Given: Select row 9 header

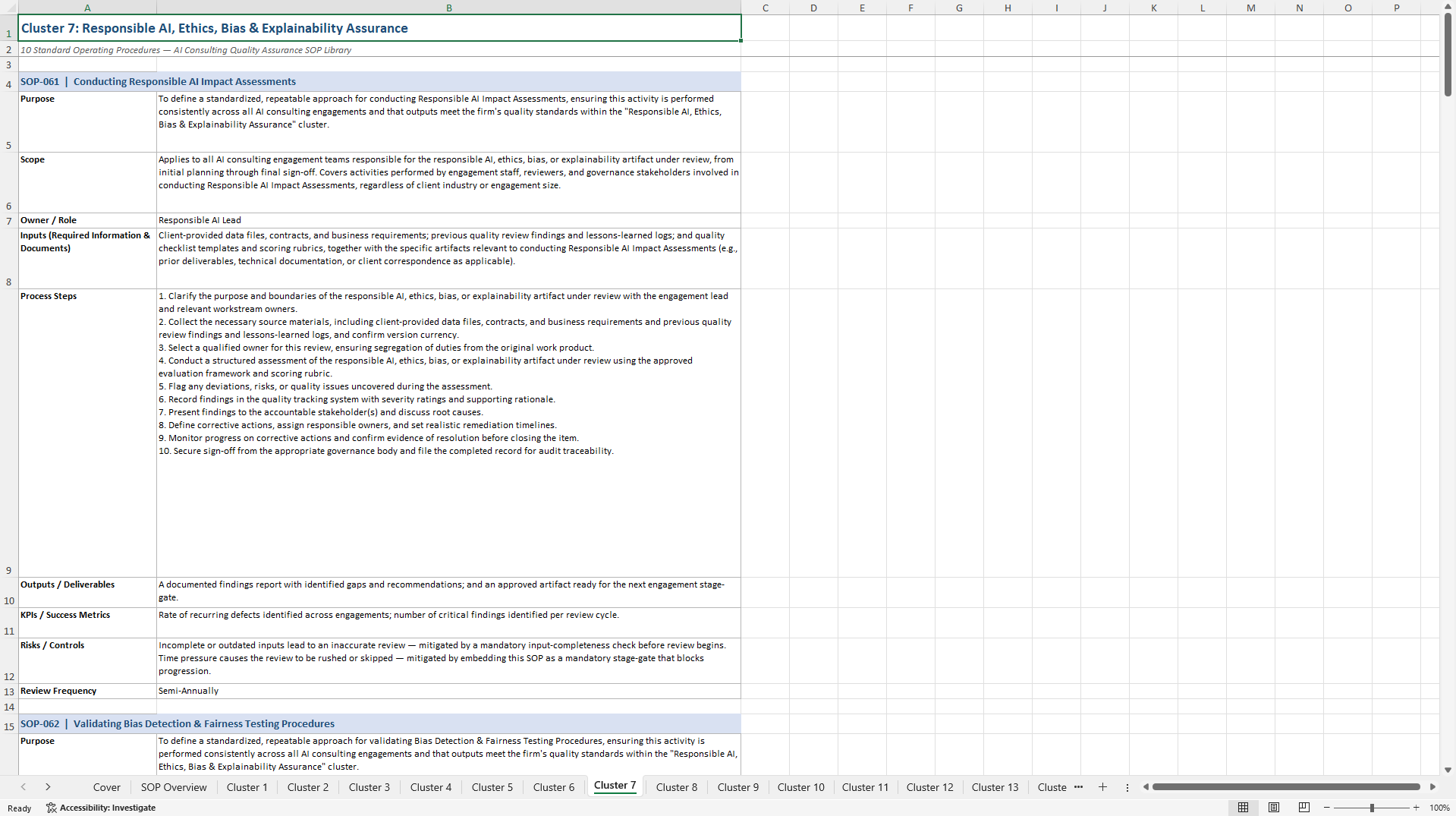Looking at the screenshot, I should tap(9, 433).
